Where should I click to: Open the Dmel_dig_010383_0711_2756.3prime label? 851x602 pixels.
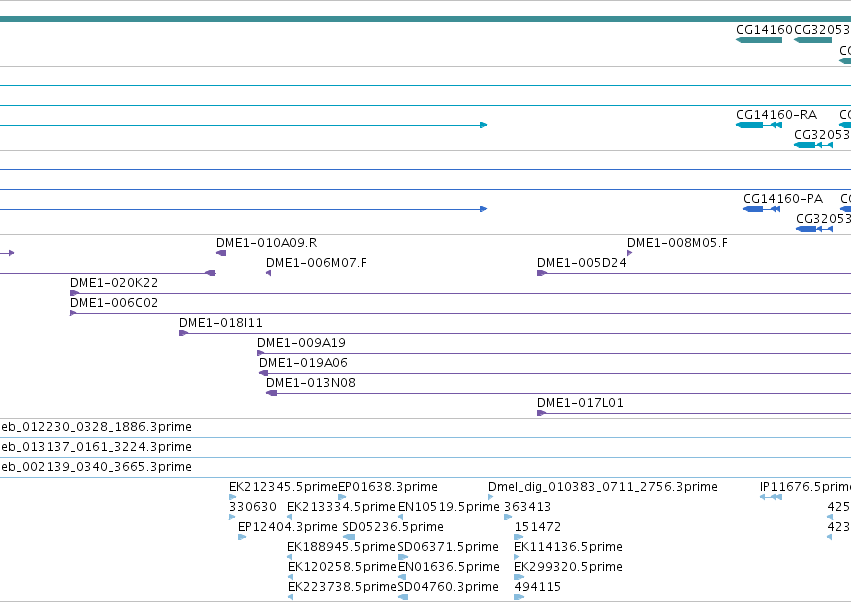603,487
